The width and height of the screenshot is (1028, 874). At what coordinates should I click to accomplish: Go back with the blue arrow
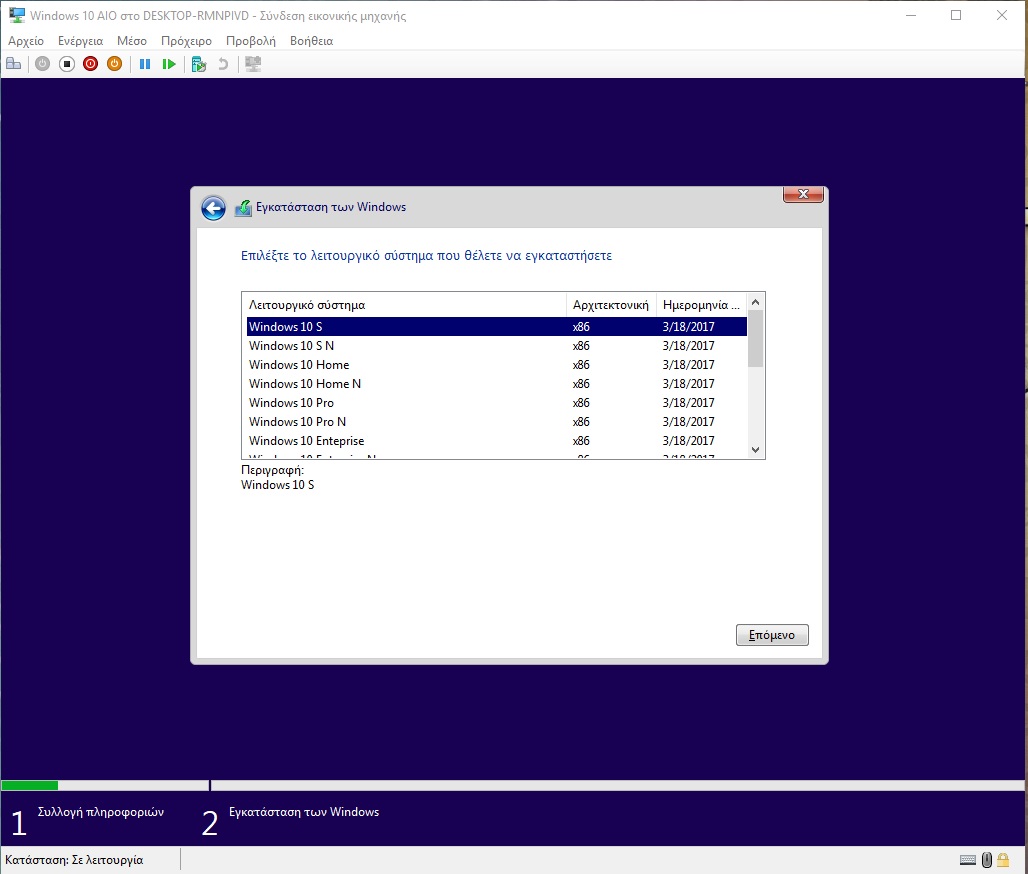pyautogui.click(x=213, y=208)
